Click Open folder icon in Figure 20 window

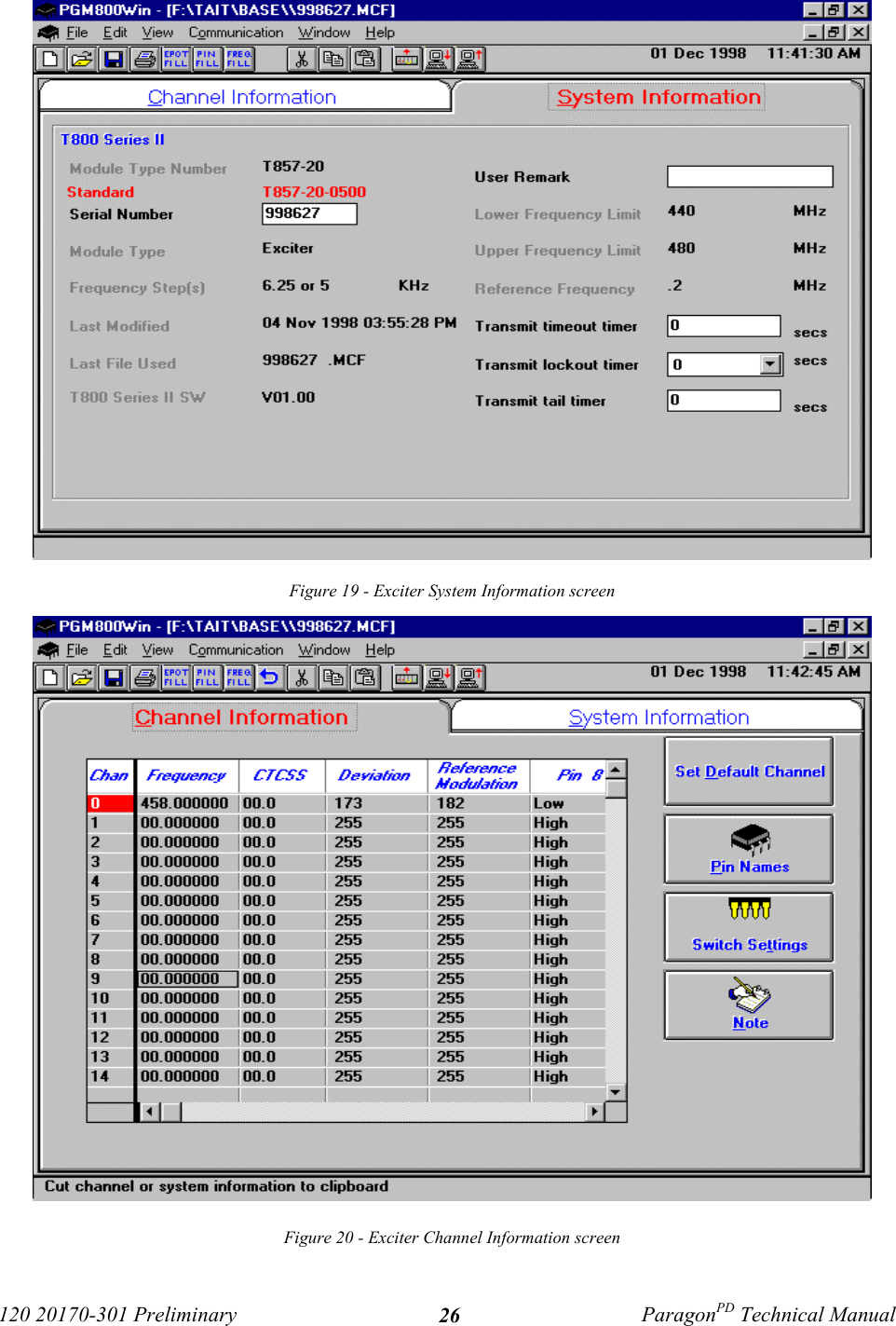tap(82, 677)
